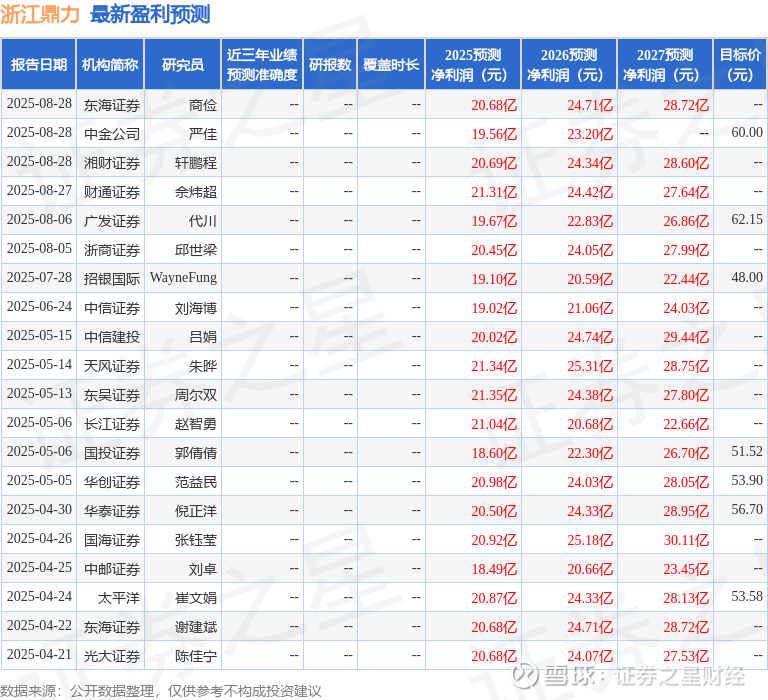Viewport: 768px width, 700px height.
Task: Click researcher name 范益民
Action: point(195,482)
